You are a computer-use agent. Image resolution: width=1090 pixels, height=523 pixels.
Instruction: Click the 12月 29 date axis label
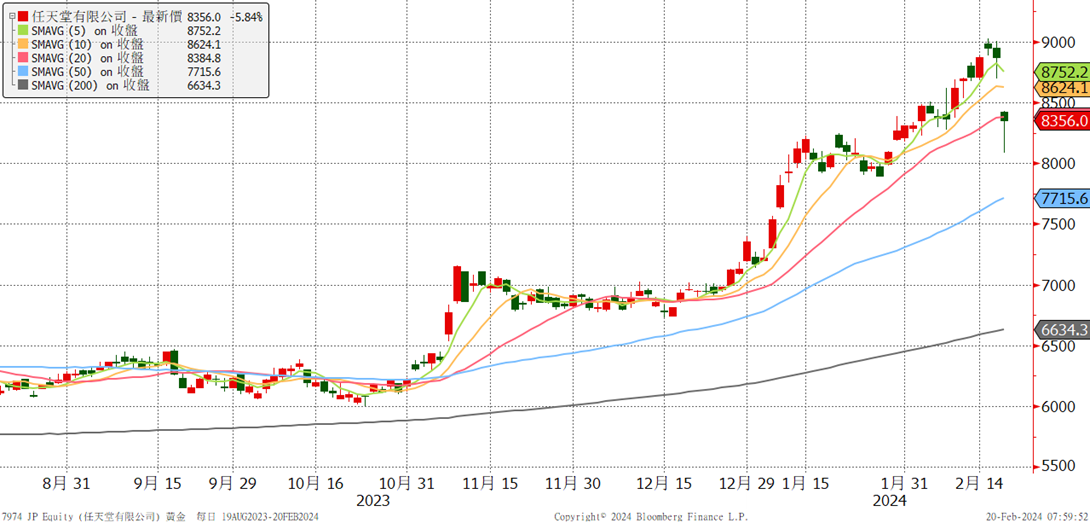[x=747, y=482]
